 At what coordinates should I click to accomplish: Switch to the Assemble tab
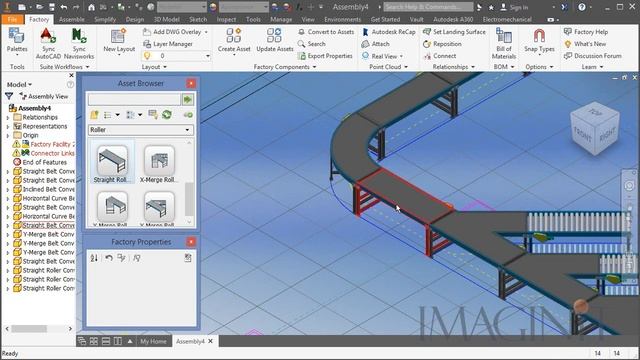coord(71,19)
